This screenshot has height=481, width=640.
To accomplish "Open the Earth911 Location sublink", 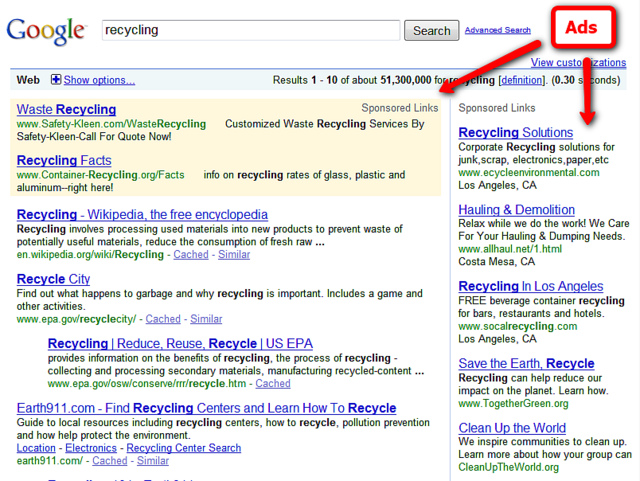I will tap(36, 448).
